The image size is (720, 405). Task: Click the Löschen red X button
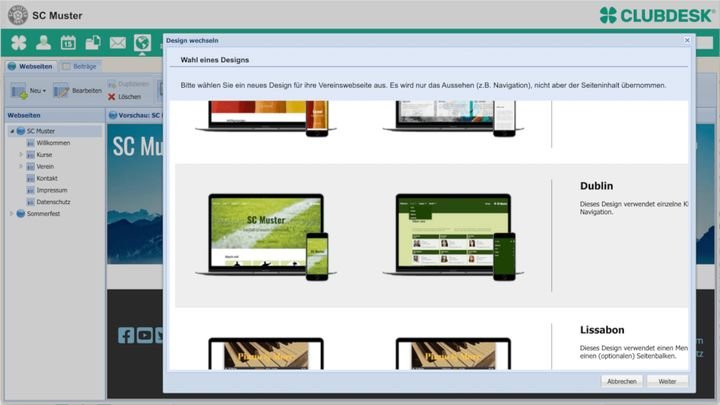click(x=124, y=97)
